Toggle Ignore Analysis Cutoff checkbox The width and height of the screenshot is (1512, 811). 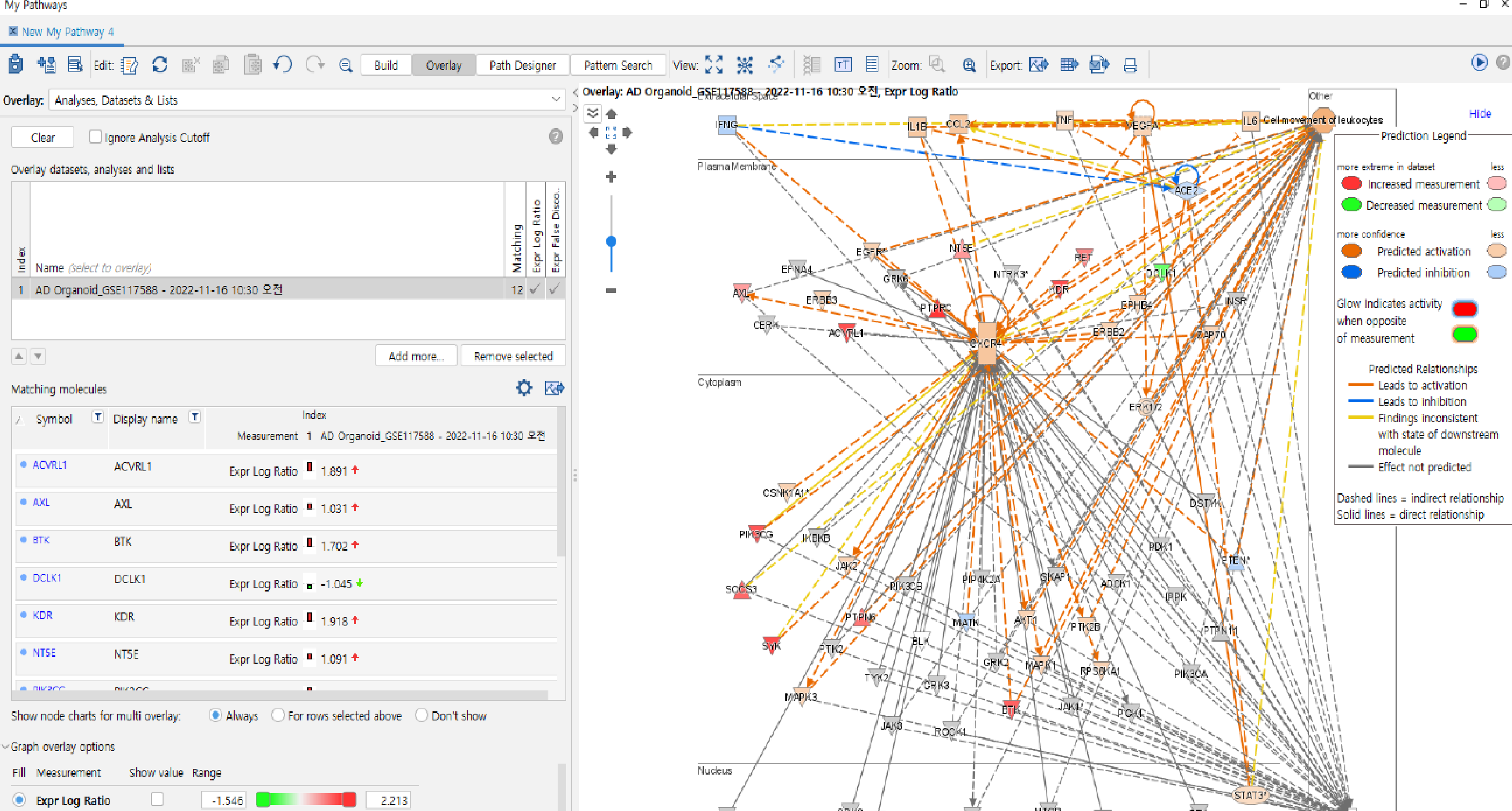point(95,136)
